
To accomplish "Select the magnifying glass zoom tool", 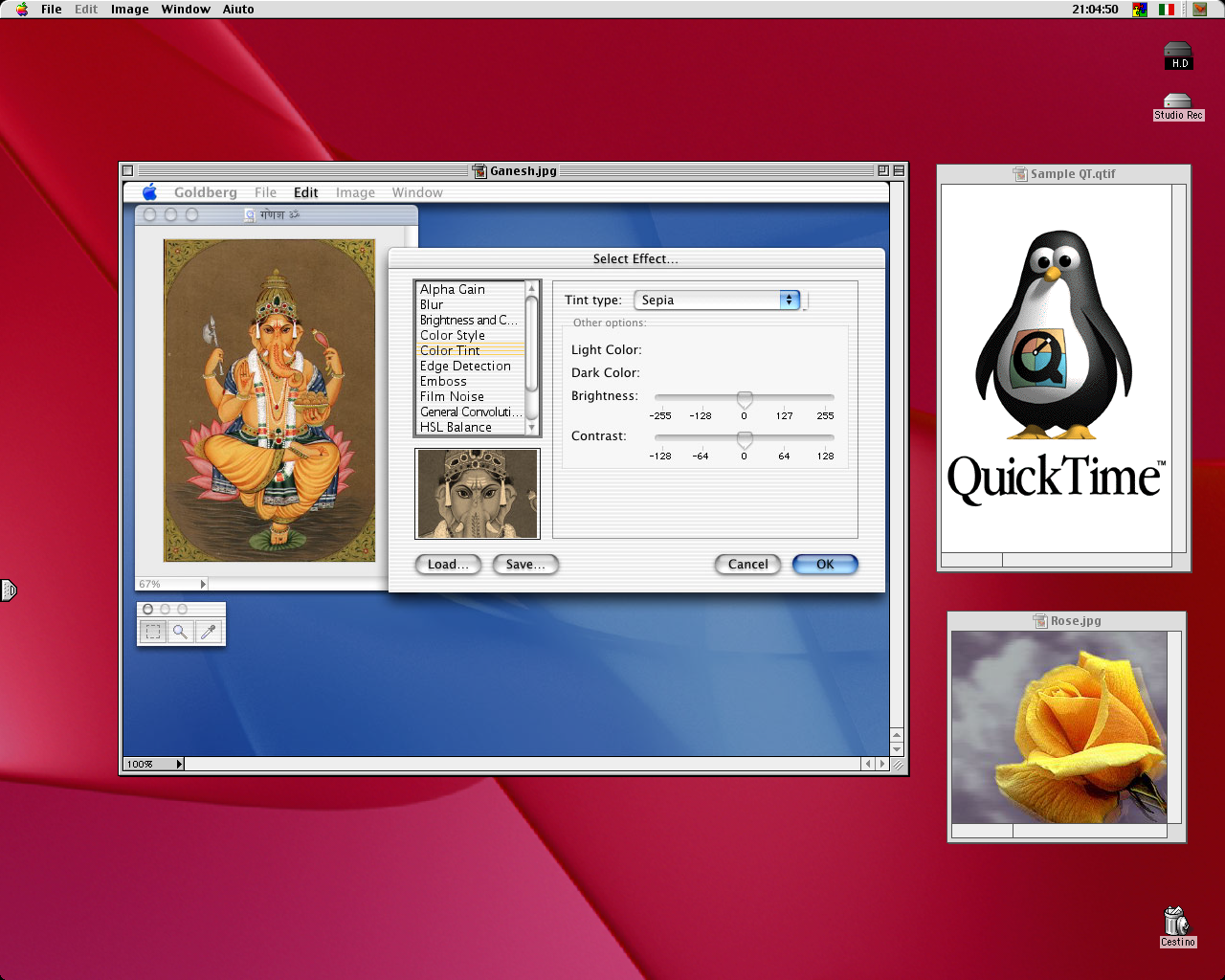I will pyautogui.click(x=180, y=632).
